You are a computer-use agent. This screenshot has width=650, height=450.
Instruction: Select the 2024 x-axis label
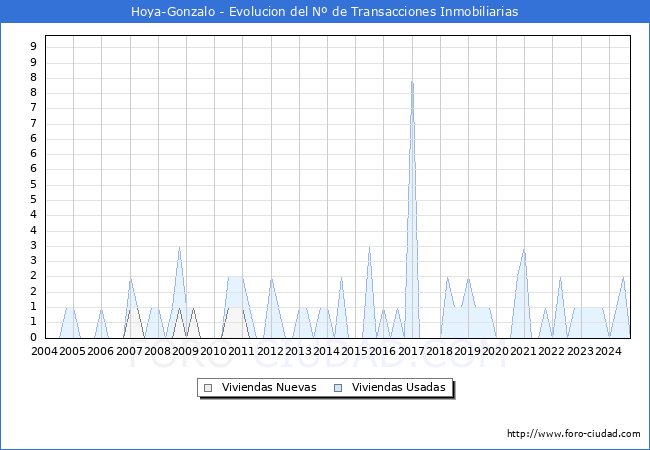608,351
